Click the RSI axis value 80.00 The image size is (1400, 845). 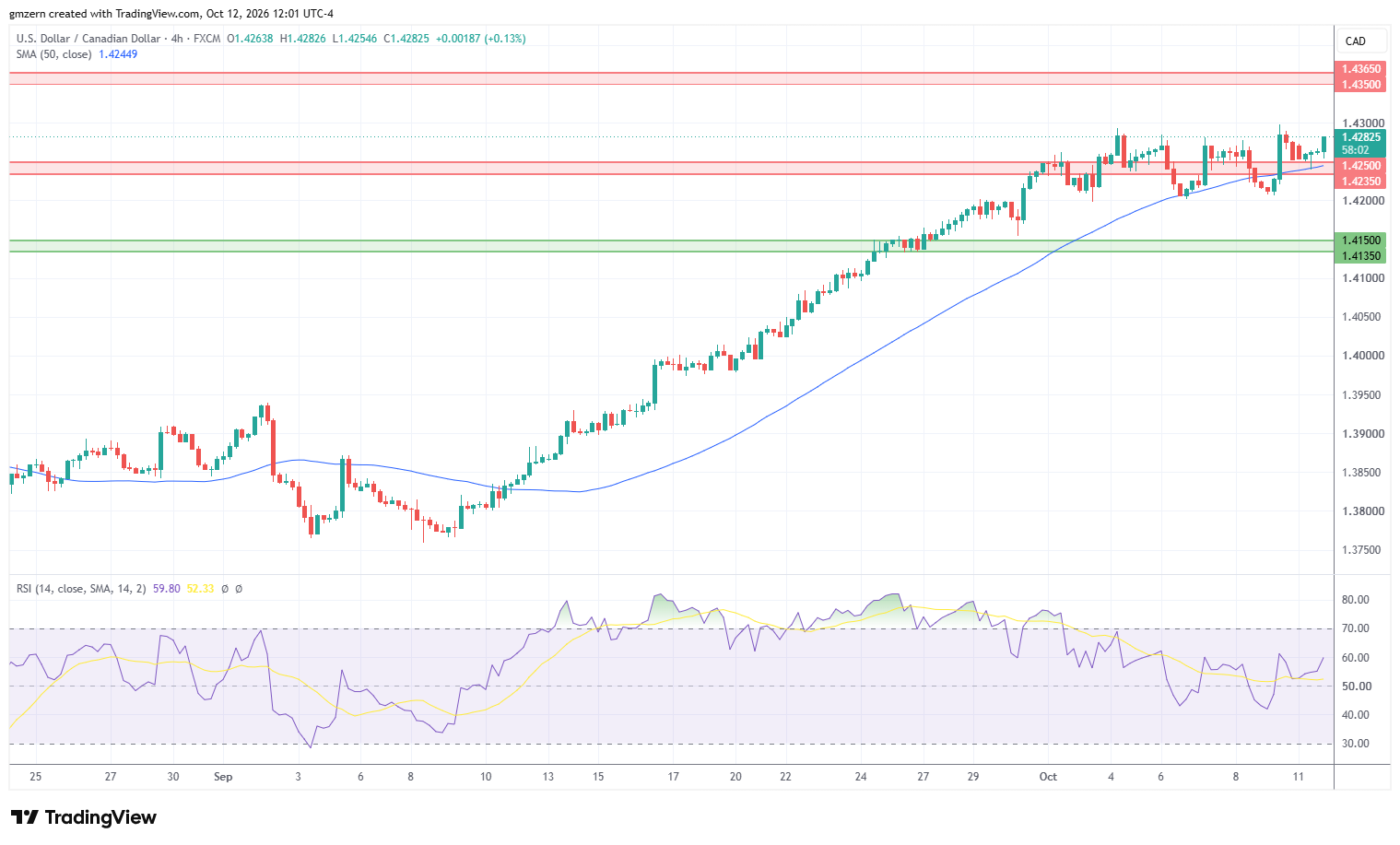pos(1356,600)
